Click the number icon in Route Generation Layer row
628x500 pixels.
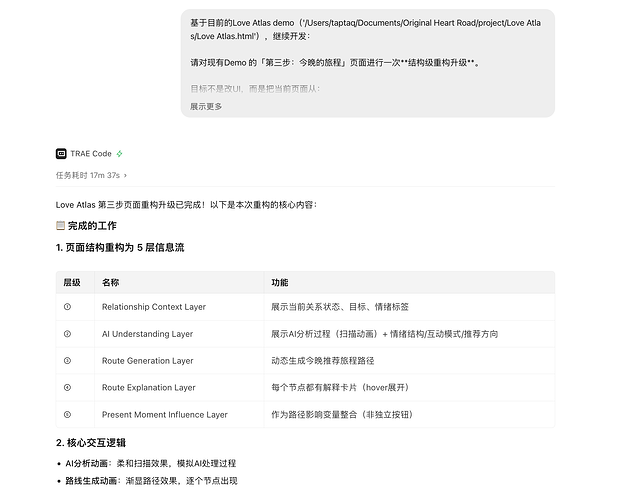(67, 361)
